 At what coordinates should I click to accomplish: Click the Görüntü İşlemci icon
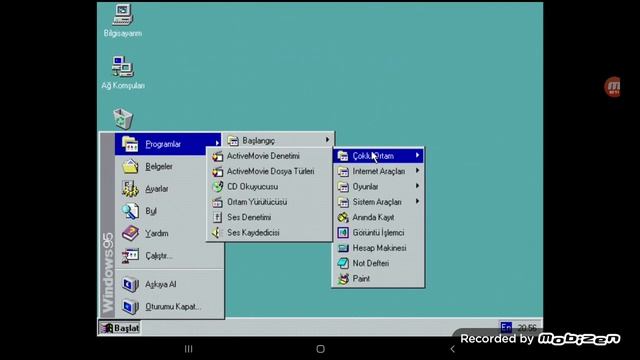[343, 233]
